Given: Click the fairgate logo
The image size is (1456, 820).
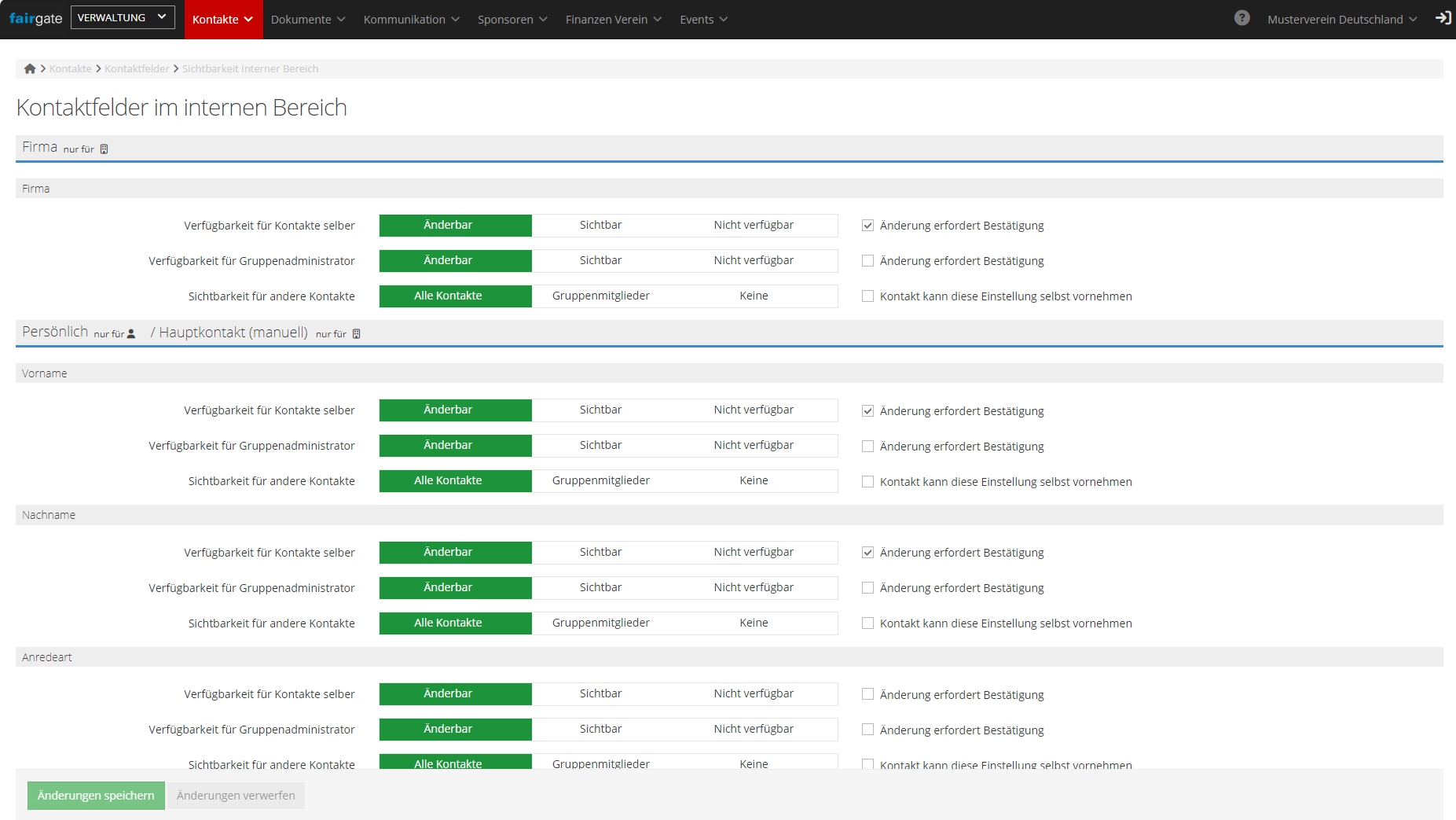Looking at the screenshot, I should (35, 18).
